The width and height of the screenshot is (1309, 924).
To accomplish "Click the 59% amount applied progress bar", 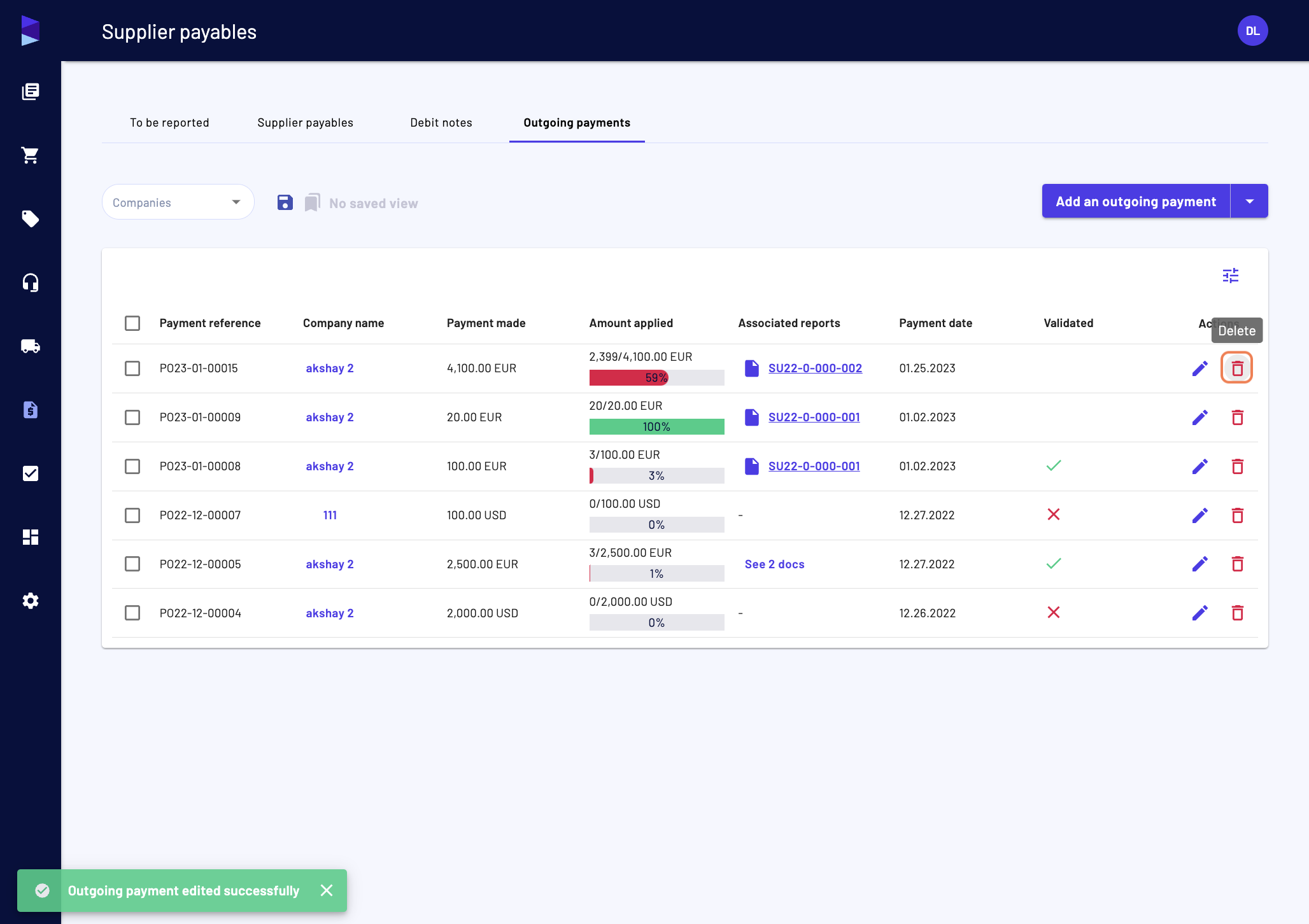I will (656, 378).
